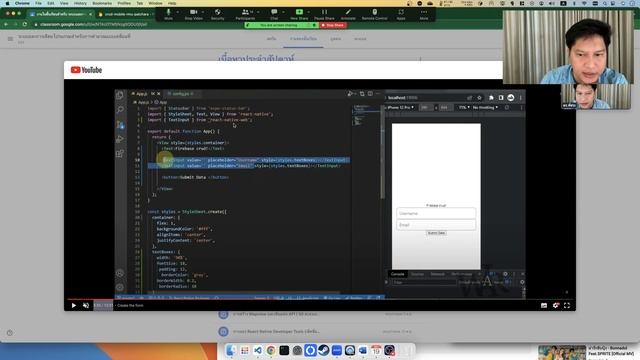Open the Classroom hamburger main menu
This screenshot has width=640, height=360.
[x=10, y=39]
